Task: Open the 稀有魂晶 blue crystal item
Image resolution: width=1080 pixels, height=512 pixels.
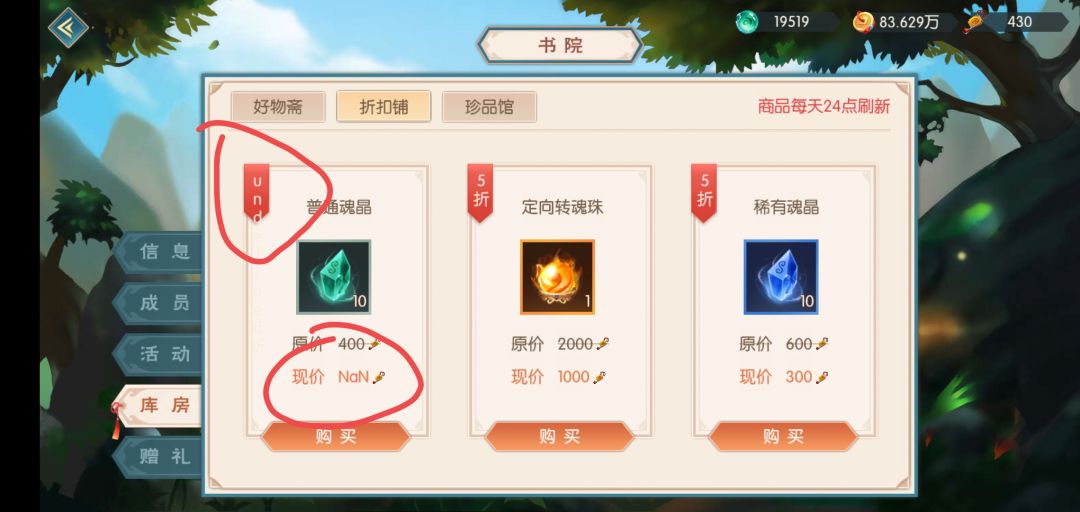Action: pos(781,277)
